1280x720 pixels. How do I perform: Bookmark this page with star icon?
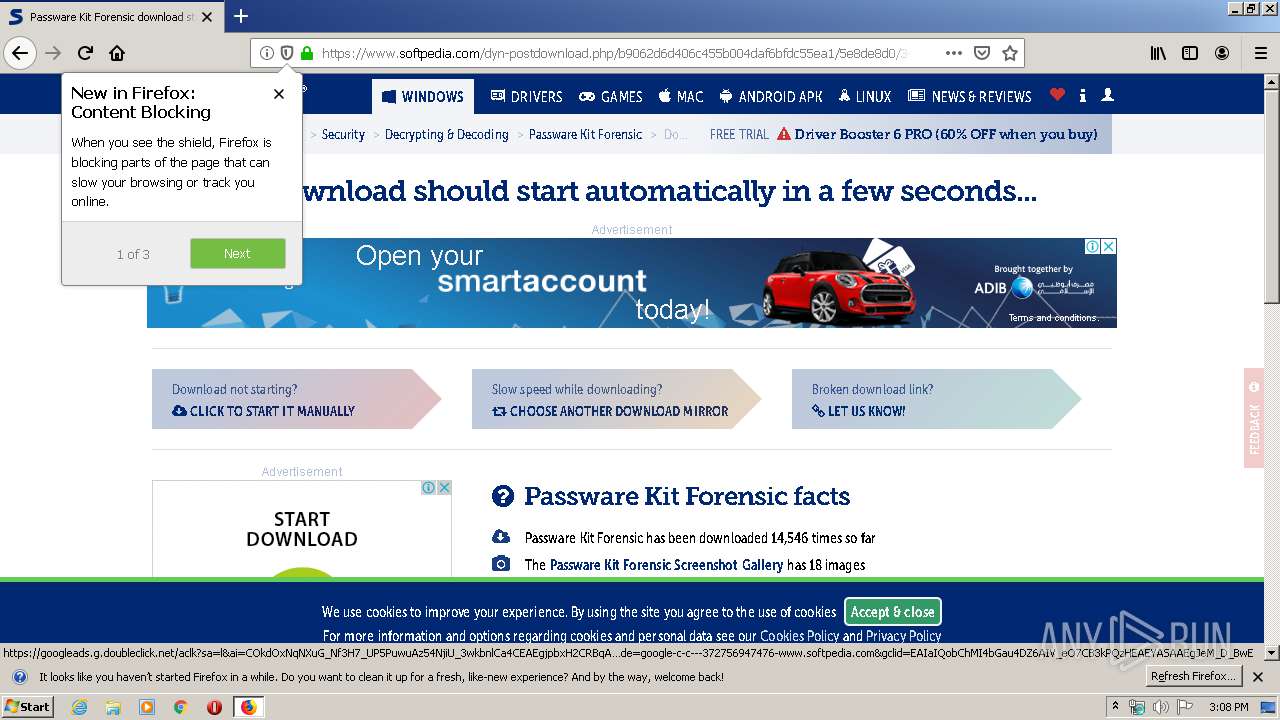pyautogui.click(x=1010, y=53)
